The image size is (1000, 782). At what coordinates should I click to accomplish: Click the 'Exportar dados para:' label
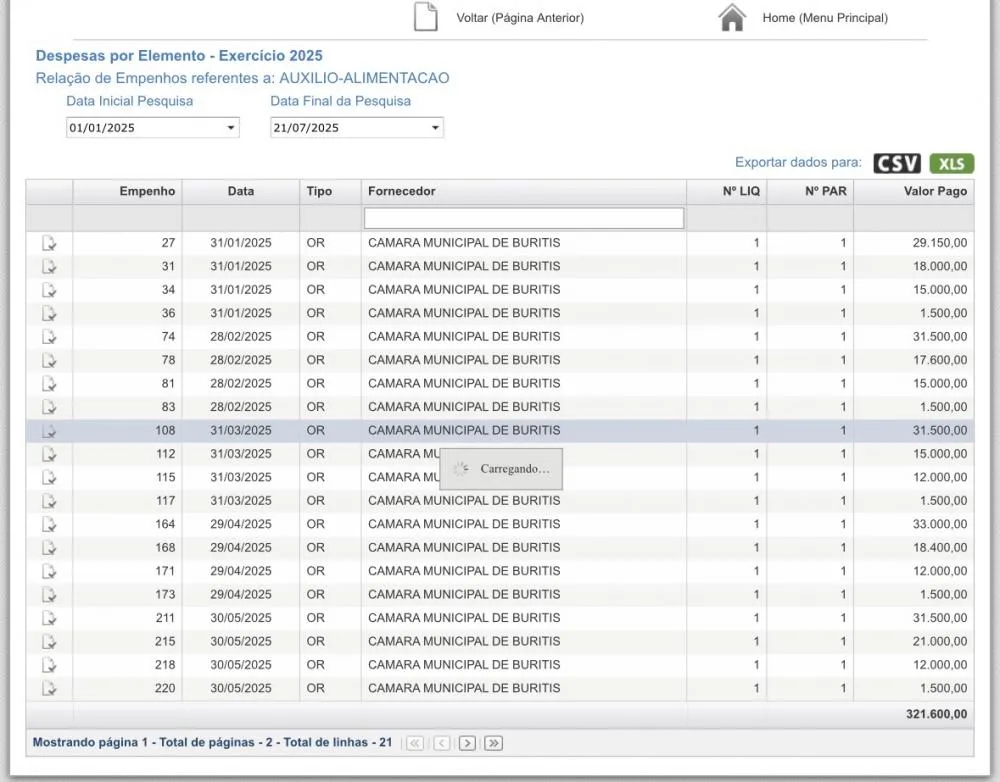[798, 163]
